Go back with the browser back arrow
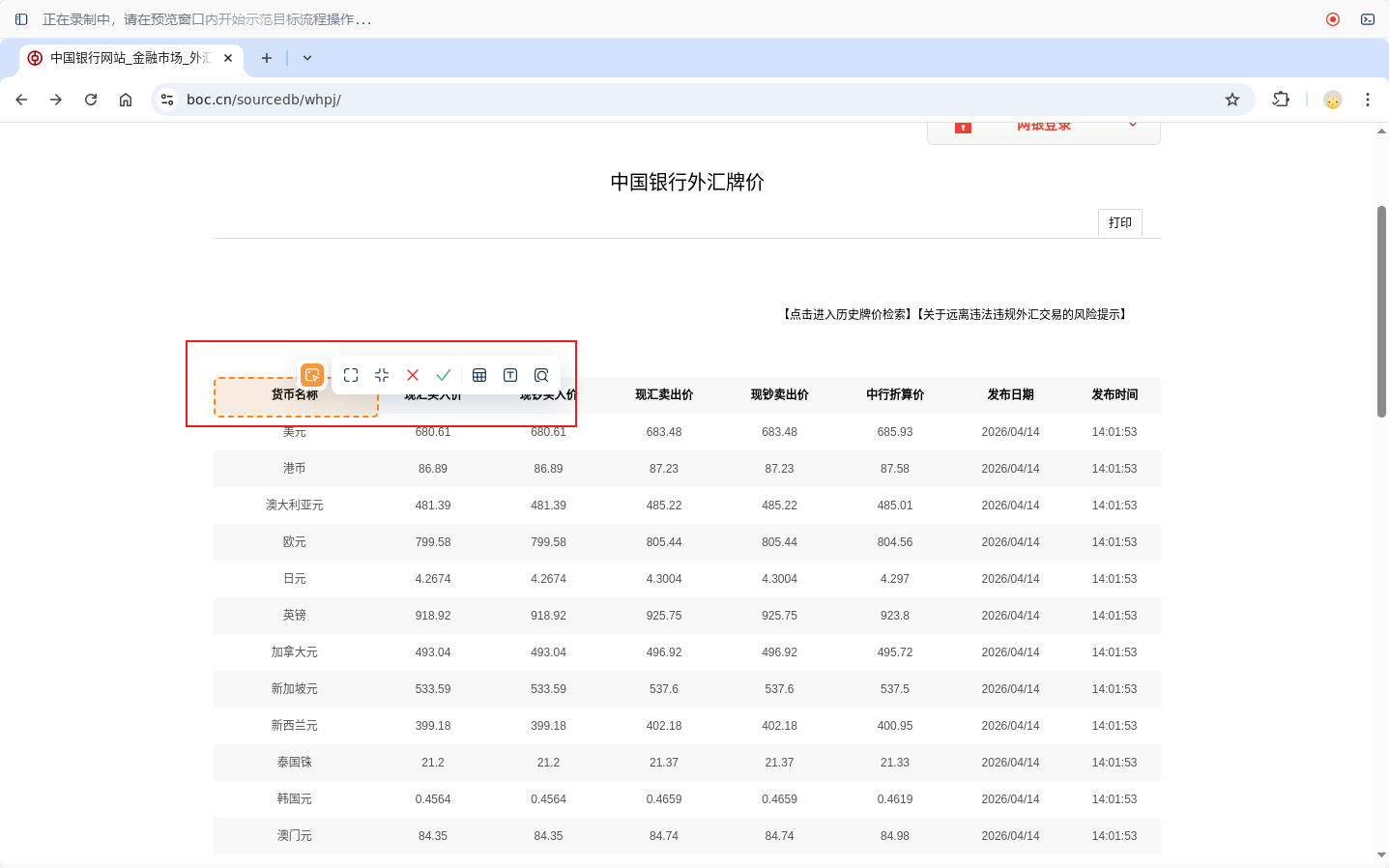1389x868 pixels. pyautogui.click(x=21, y=100)
